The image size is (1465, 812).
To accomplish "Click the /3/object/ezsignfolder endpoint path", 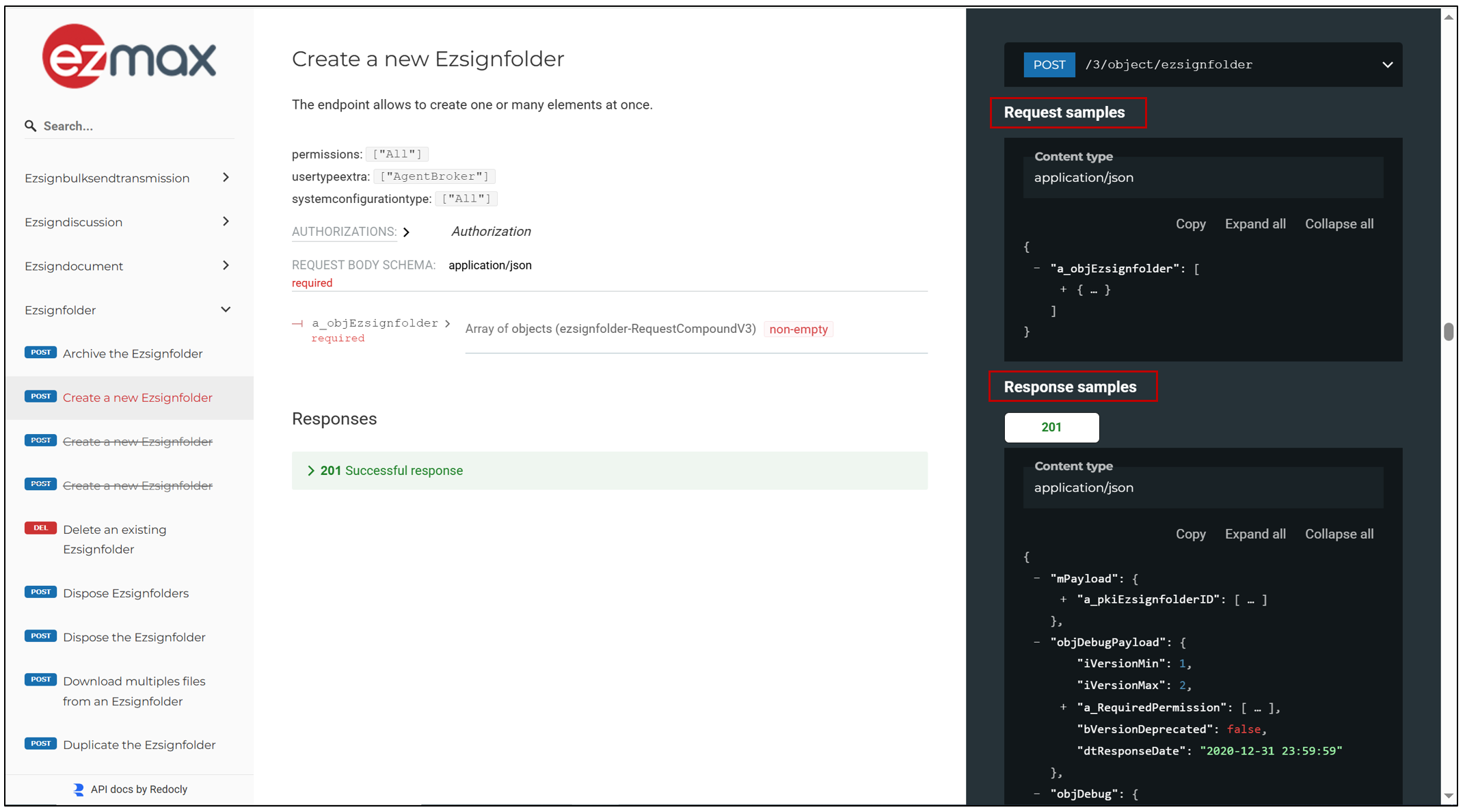I will 1169,65.
